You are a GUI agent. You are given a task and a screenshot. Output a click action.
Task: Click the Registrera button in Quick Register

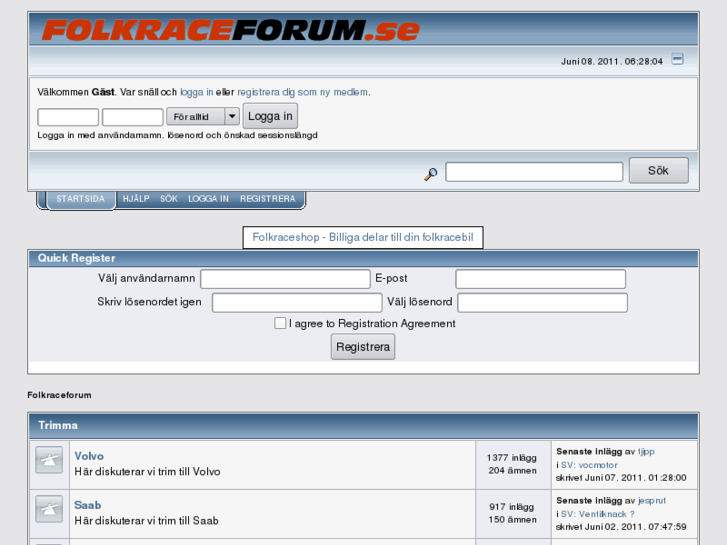pos(363,347)
